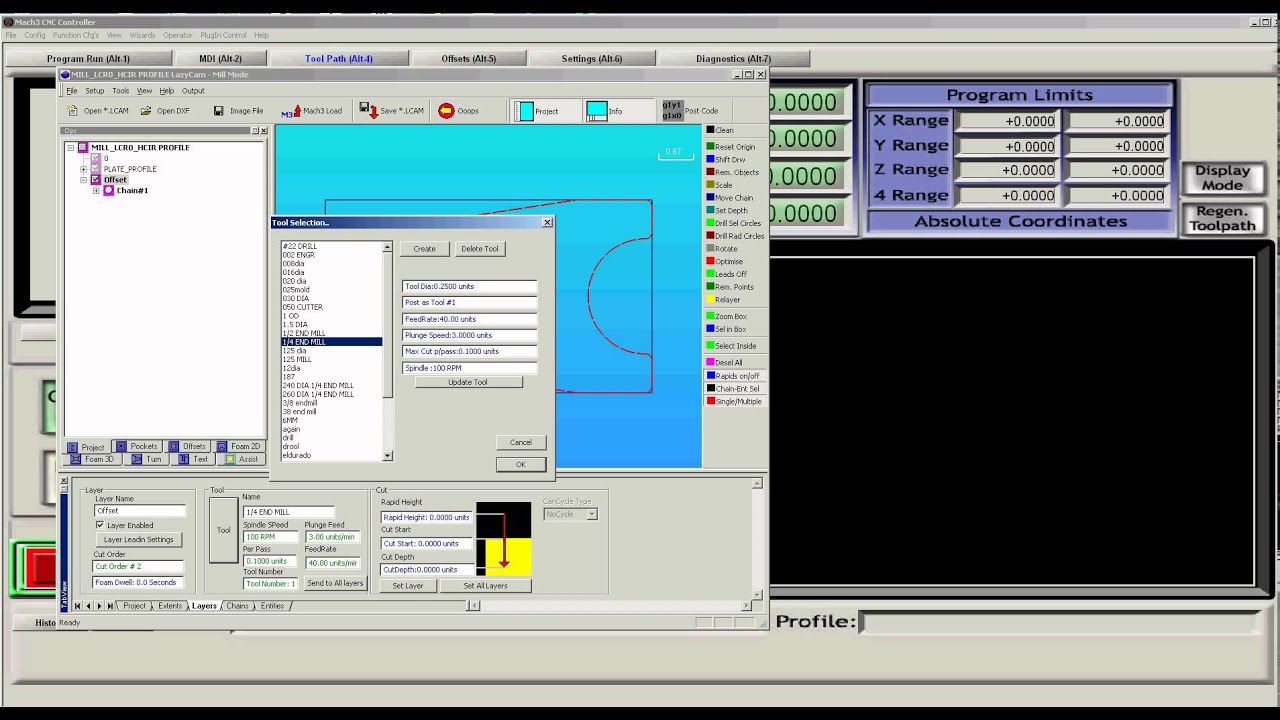Toggle the layer 0 checkbox in tree
The height and width of the screenshot is (720, 1280).
click(96, 158)
